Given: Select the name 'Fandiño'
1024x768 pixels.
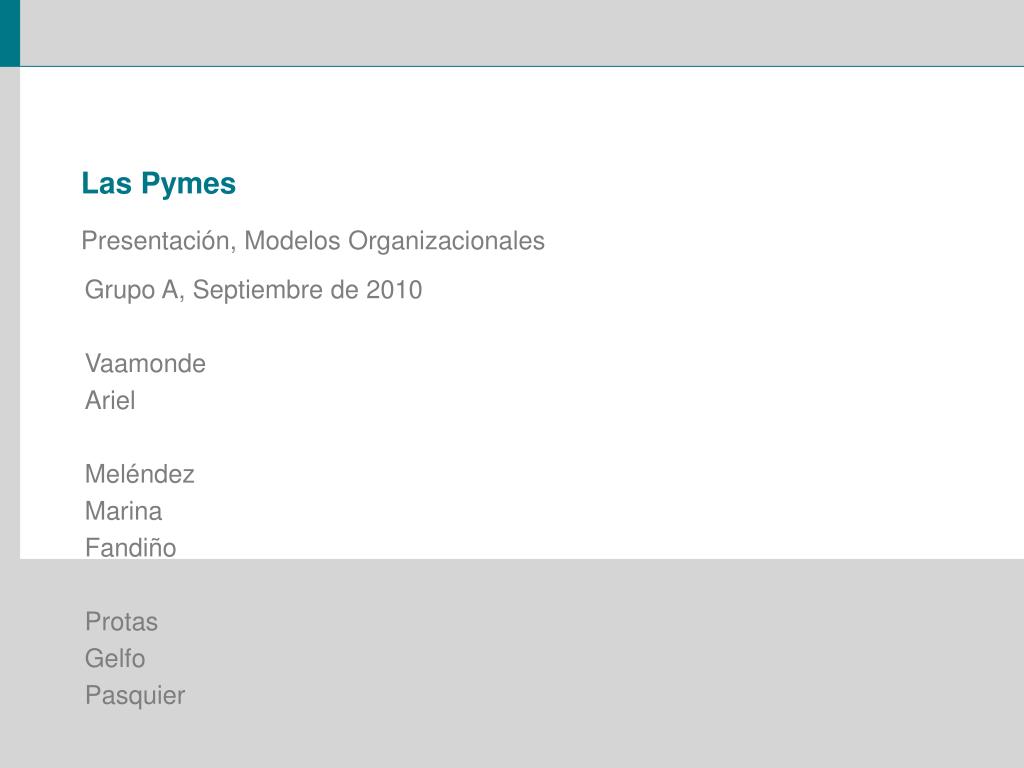Looking at the screenshot, I should pyautogui.click(x=131, y=547).
